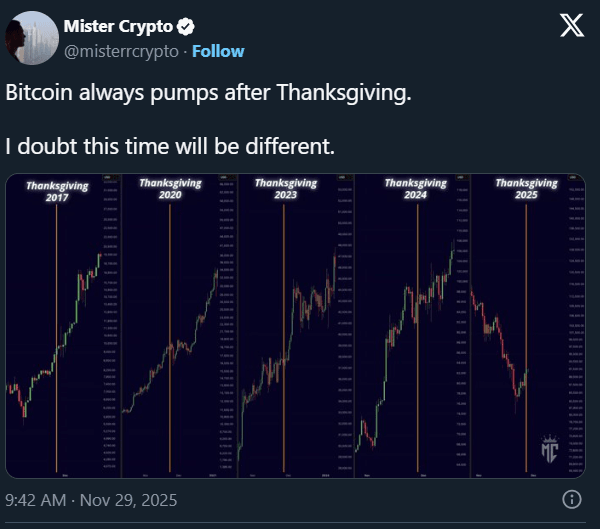Follow the Mister Crypto account
Image resolution: width=600 pixels, height=529 pixels.
tap(218, 50)
